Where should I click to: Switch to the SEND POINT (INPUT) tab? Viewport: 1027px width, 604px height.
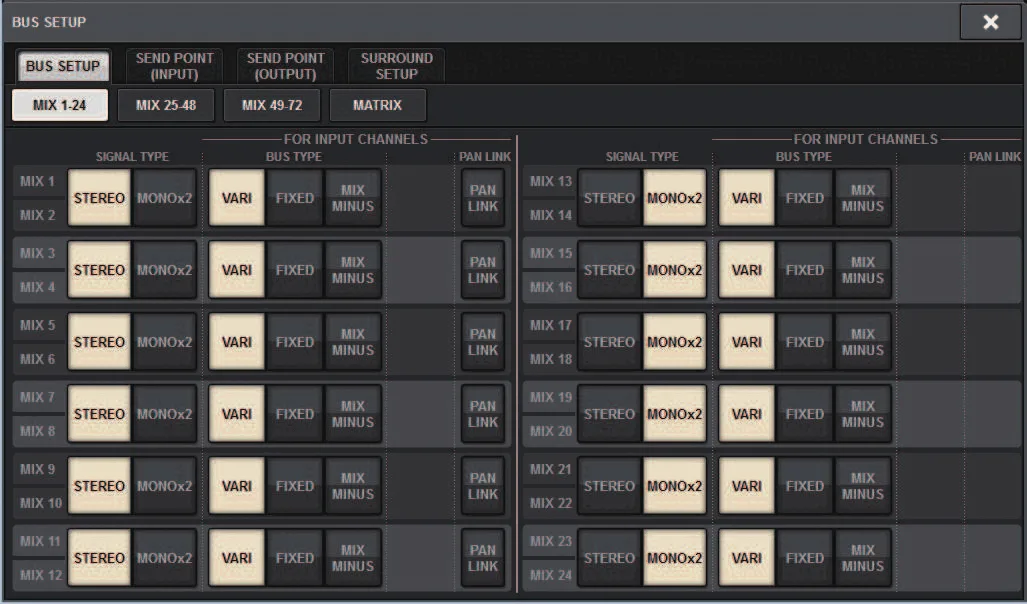(x=174, y=66)
